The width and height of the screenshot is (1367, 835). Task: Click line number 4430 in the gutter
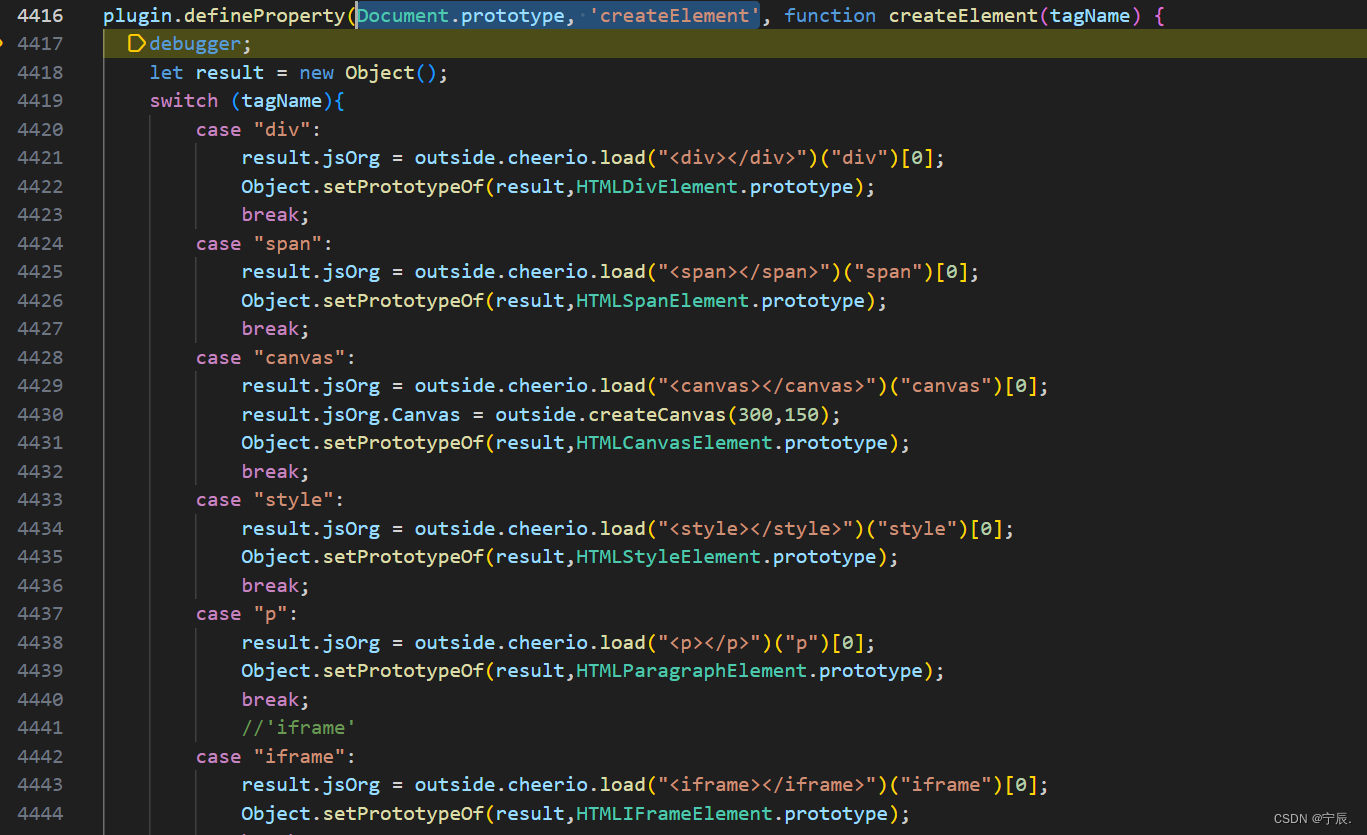[x=40, y=415]
